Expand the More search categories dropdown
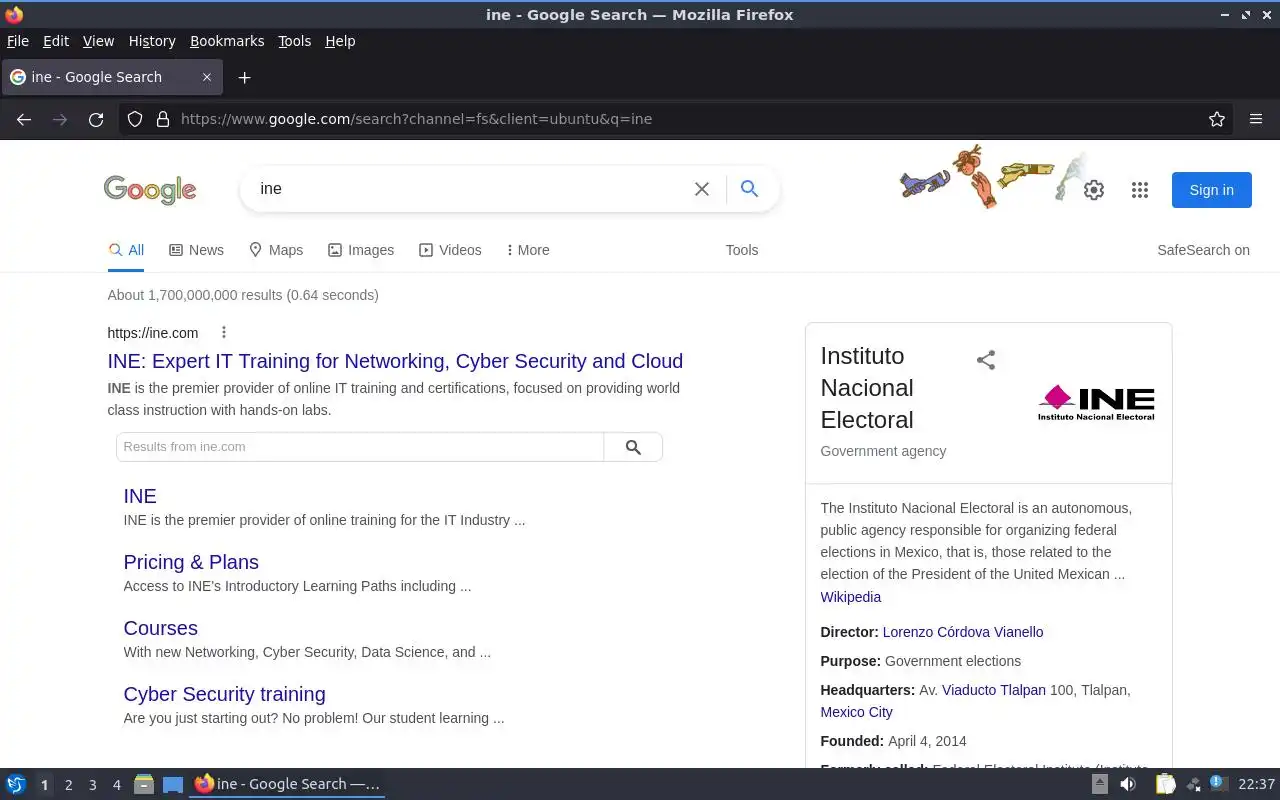 (x=528, y=250)
